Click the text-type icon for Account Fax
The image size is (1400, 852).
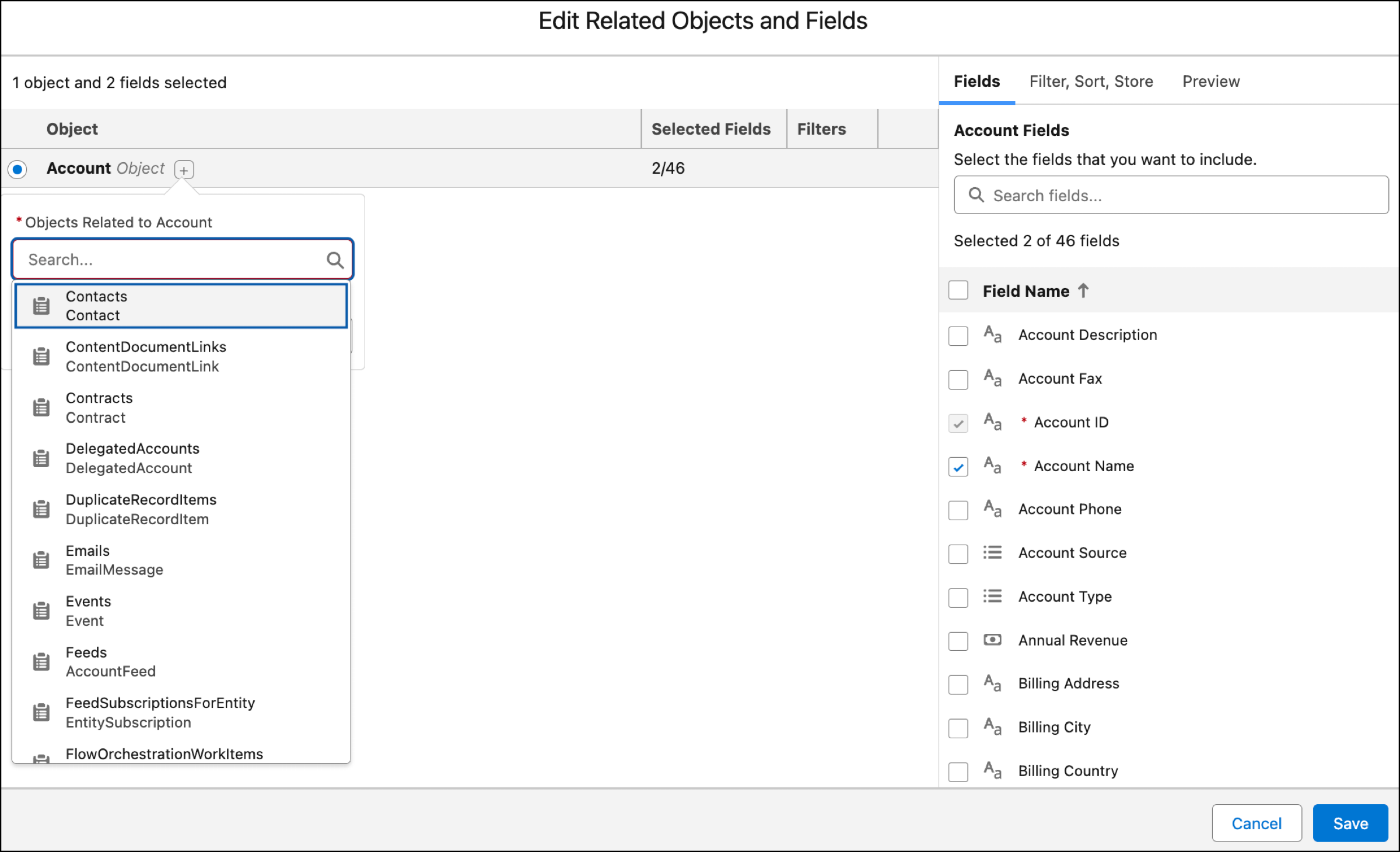click(x=992, y=378)
